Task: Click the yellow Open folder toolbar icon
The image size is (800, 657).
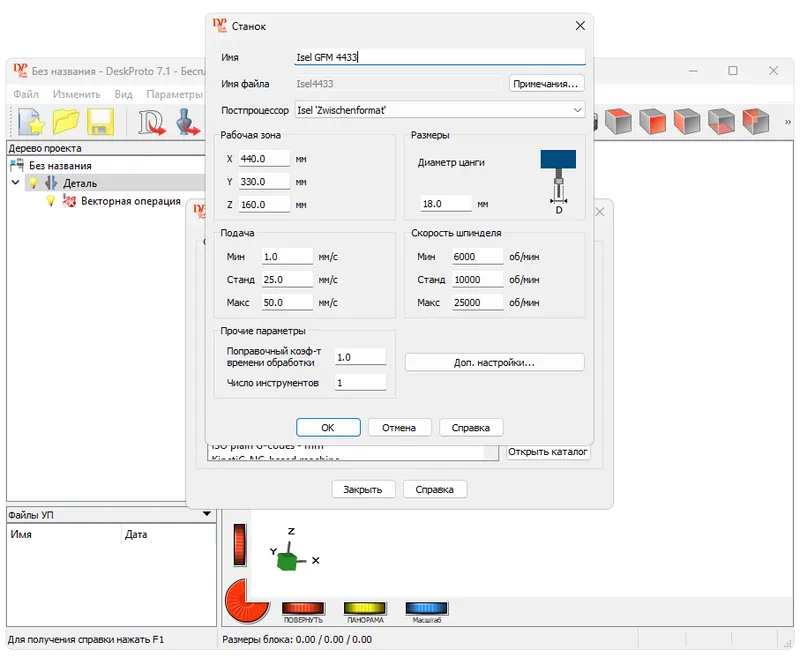Action: click(x=66, y=122)
